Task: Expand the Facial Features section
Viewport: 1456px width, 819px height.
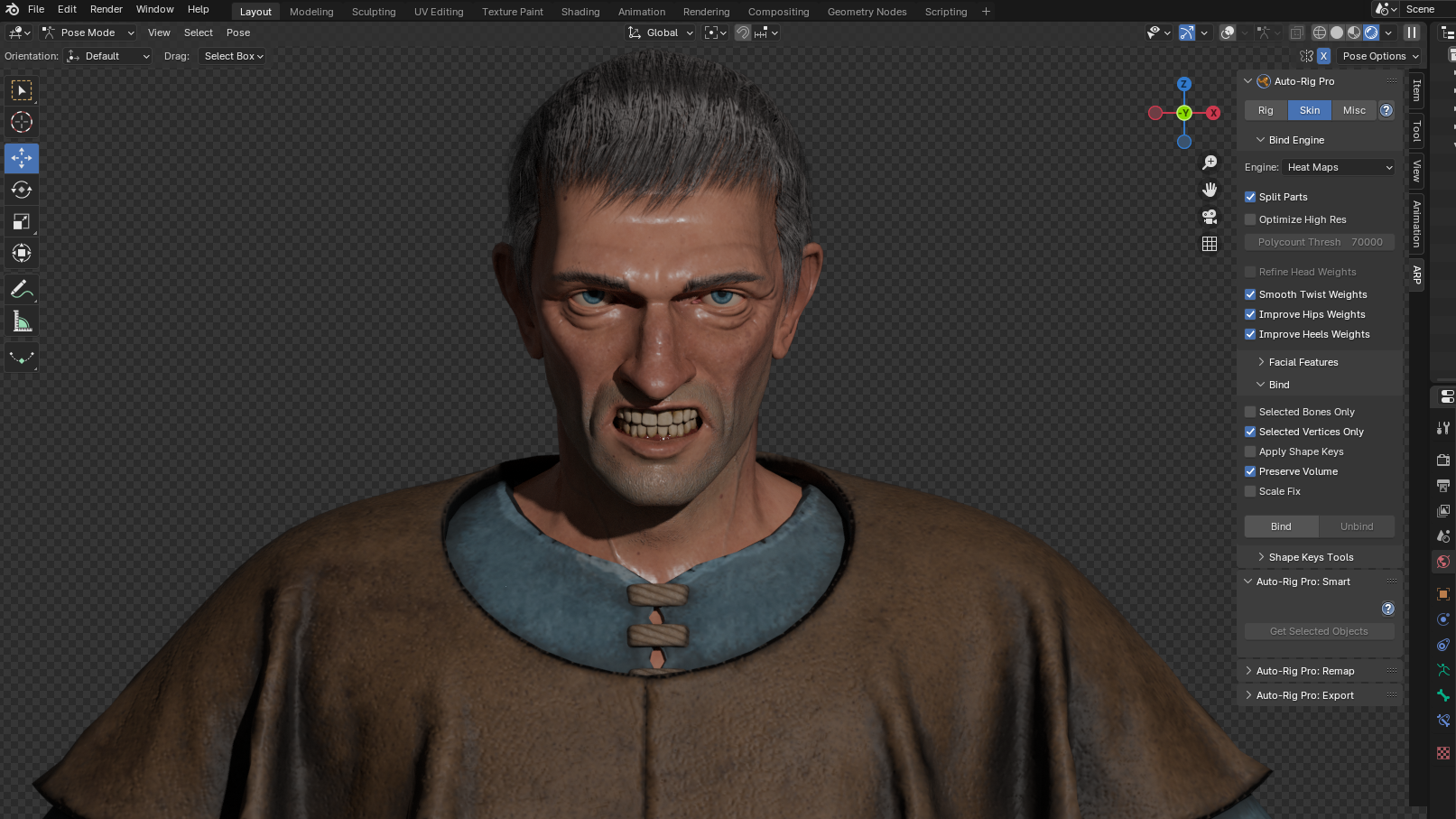Action: 1303,362
